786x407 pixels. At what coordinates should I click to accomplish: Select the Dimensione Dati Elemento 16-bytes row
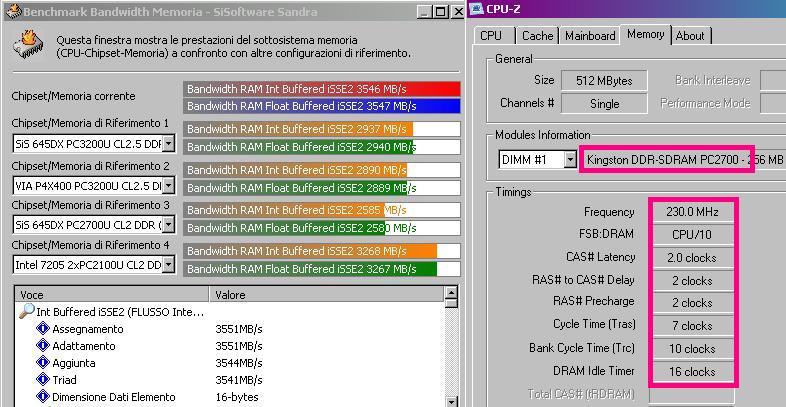click(x=230, y=397)
